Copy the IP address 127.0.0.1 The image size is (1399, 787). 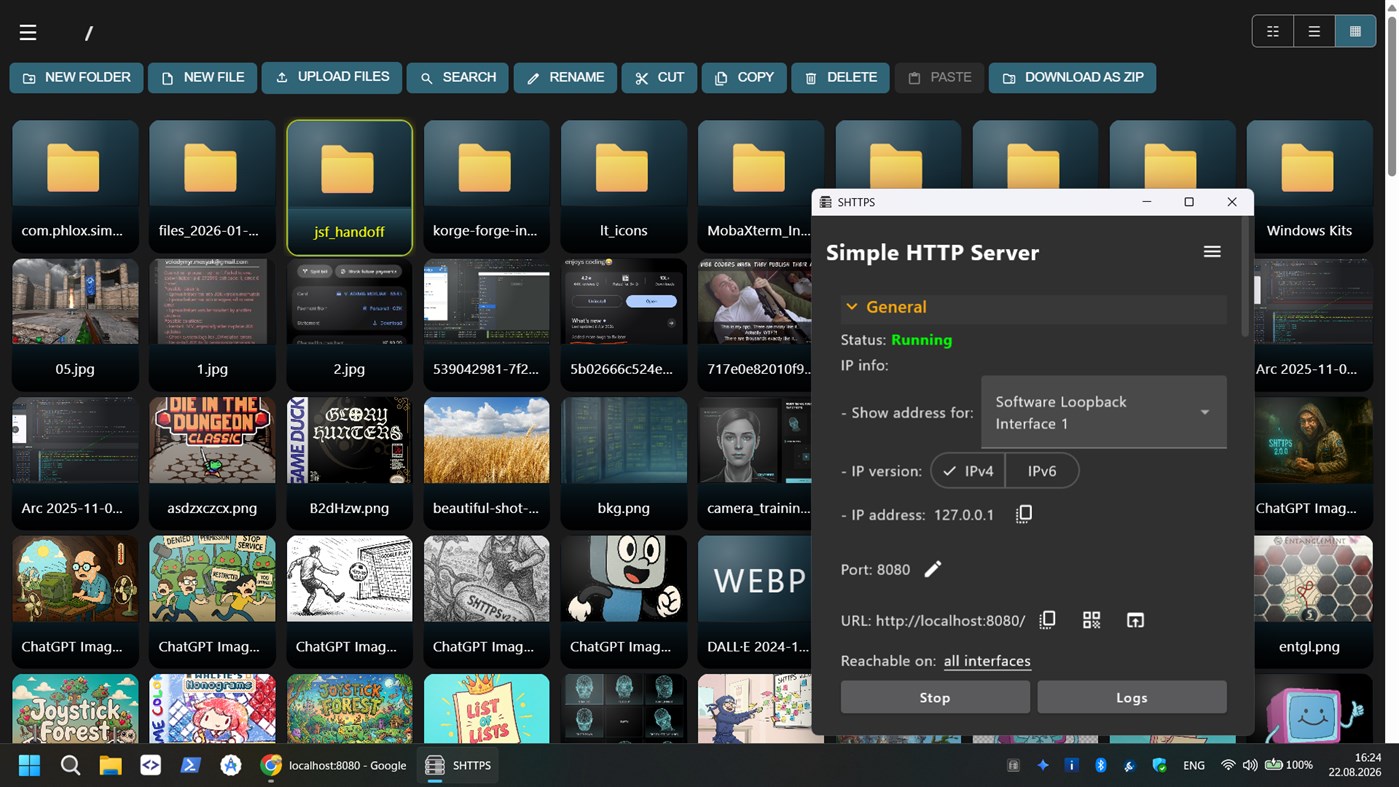[x=1024, y=514]
